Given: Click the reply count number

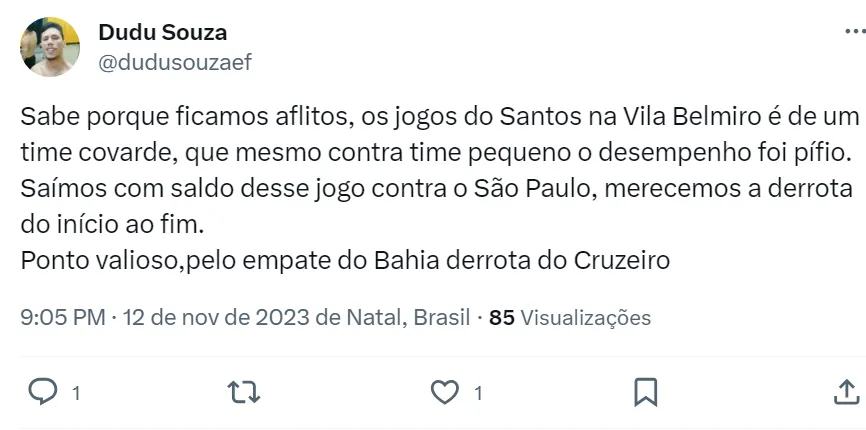Looking at the screenshot, I should click(76, 393).
